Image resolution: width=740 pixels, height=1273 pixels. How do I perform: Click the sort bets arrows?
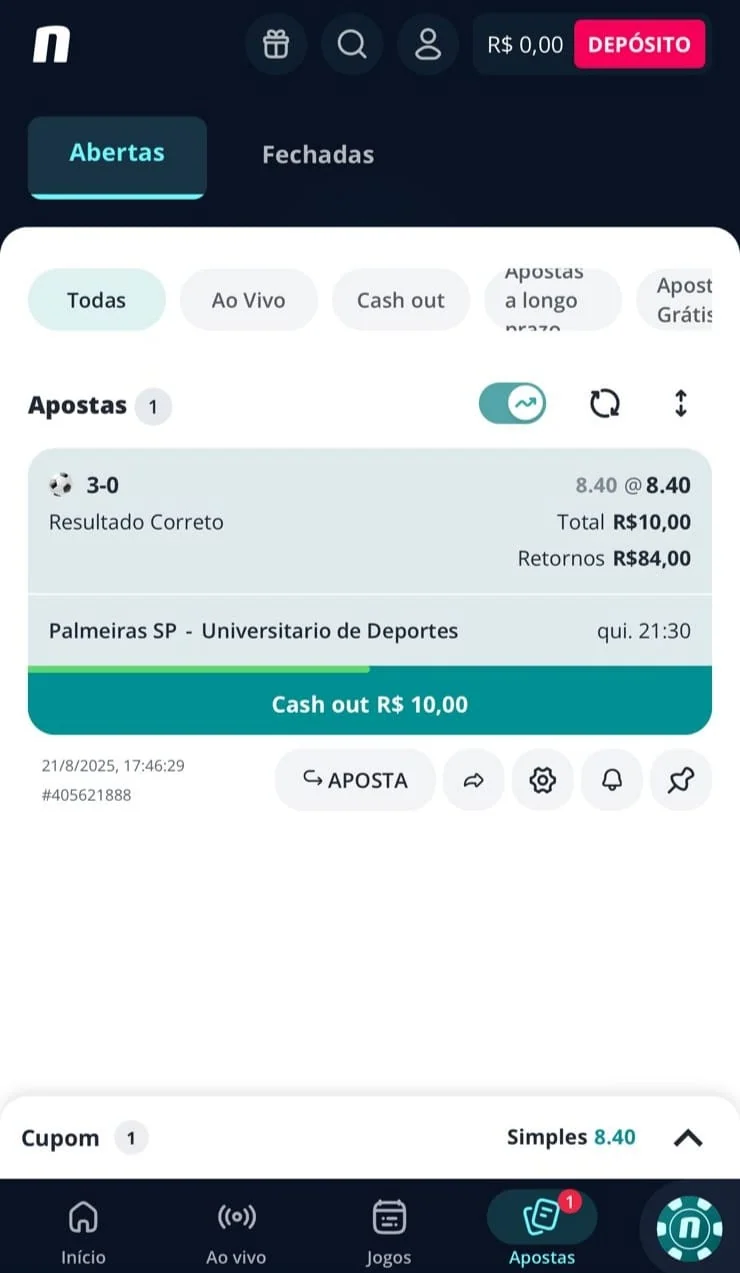[681, 403]
